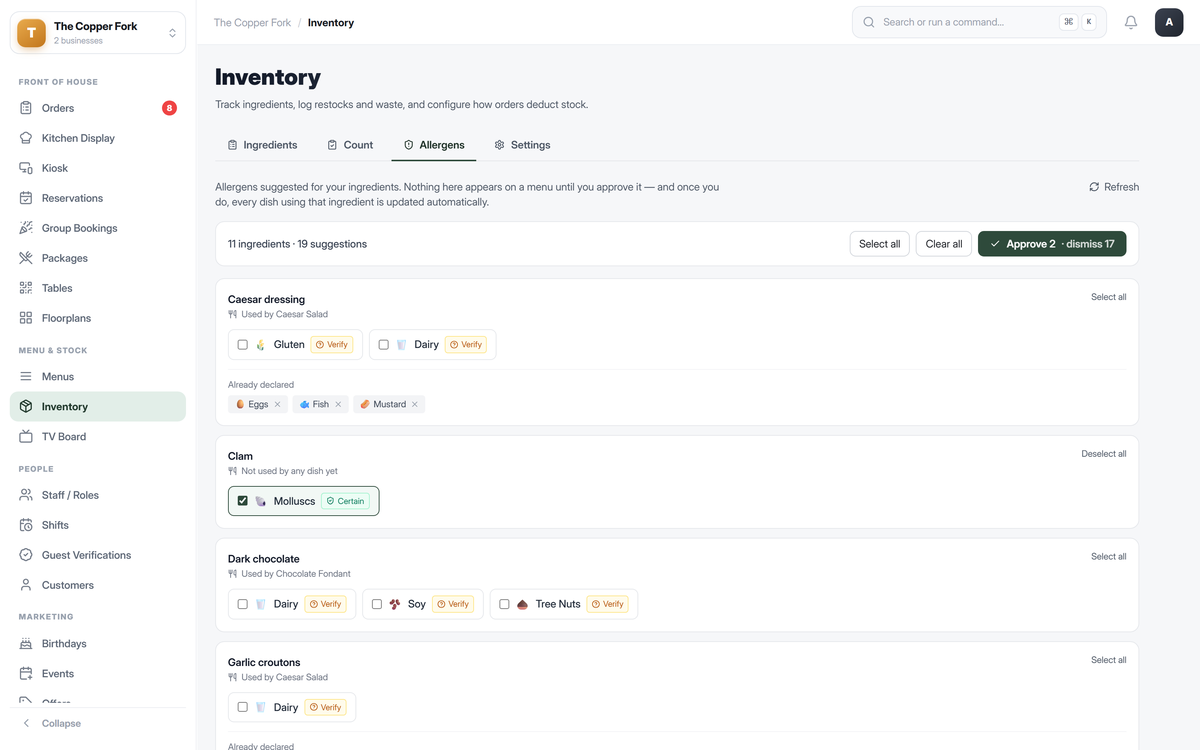Click the top Select all button

tap(880, 244)
